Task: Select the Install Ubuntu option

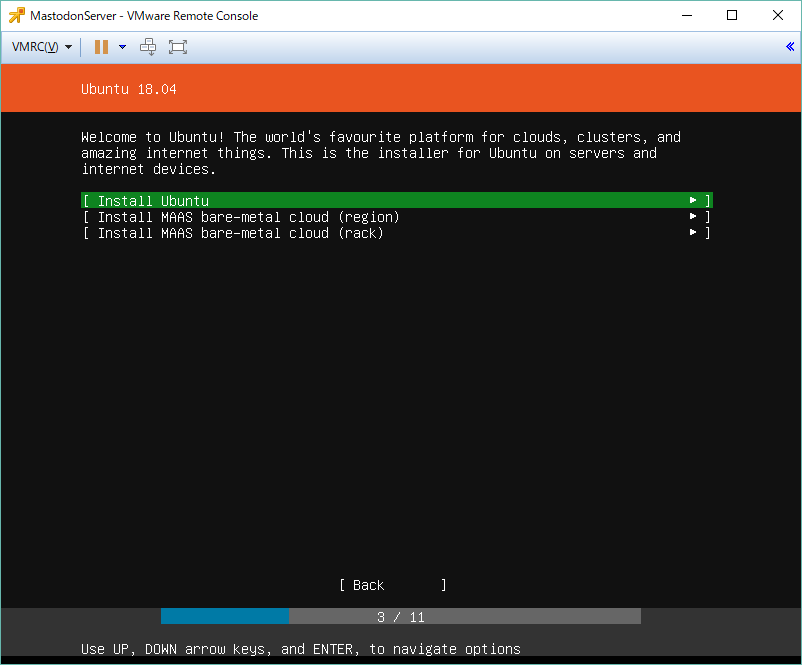Action: (x=153, y=201)
